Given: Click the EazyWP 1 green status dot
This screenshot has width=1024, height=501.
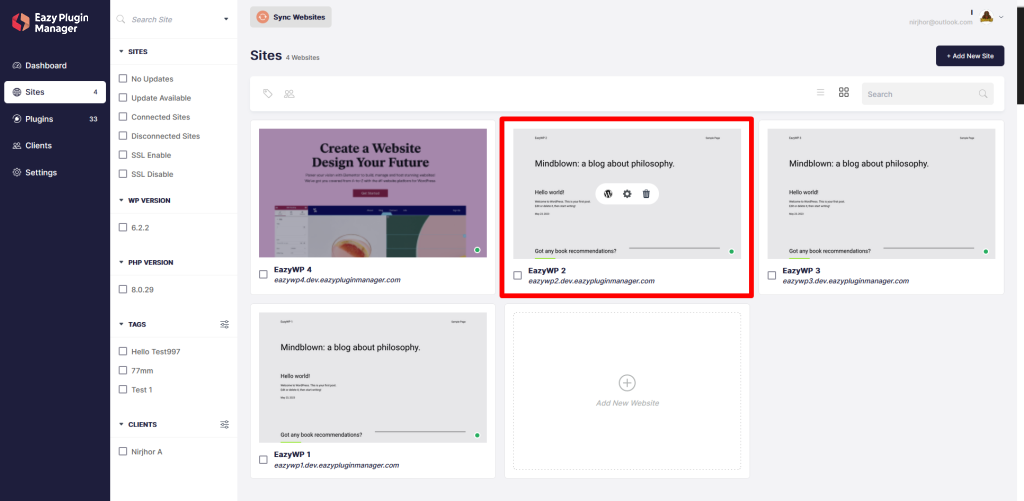Looking at the screenshot, I should (x=477, y=435).
